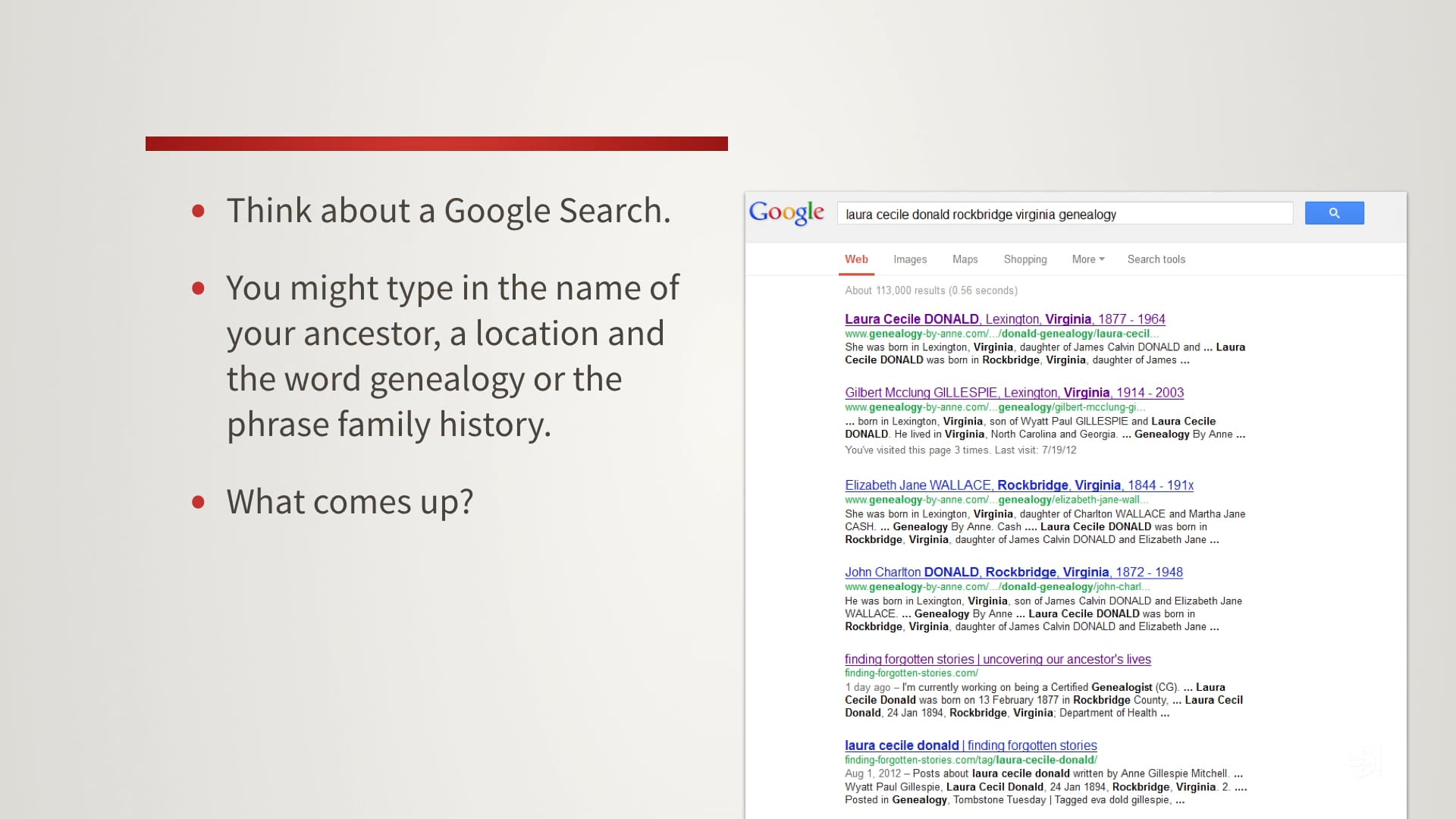Viewport: 1456px width, 819px height.
Task: Select the Web tab
Action: pos(856,259)
